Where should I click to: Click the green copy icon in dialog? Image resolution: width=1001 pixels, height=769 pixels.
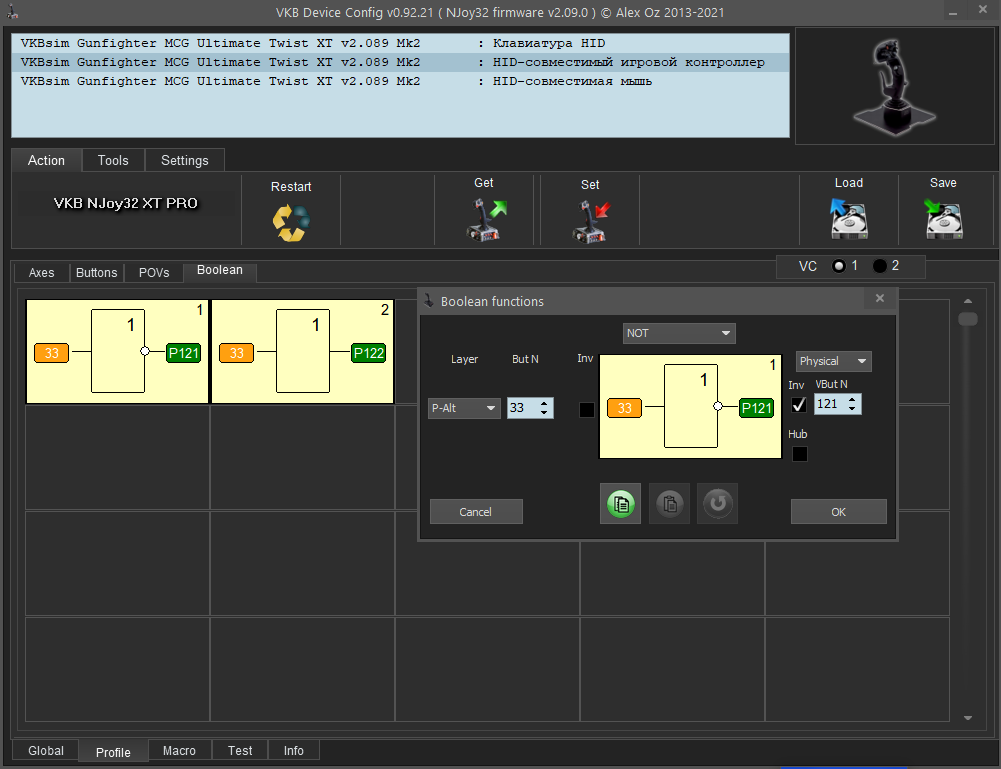click(621, 504)
